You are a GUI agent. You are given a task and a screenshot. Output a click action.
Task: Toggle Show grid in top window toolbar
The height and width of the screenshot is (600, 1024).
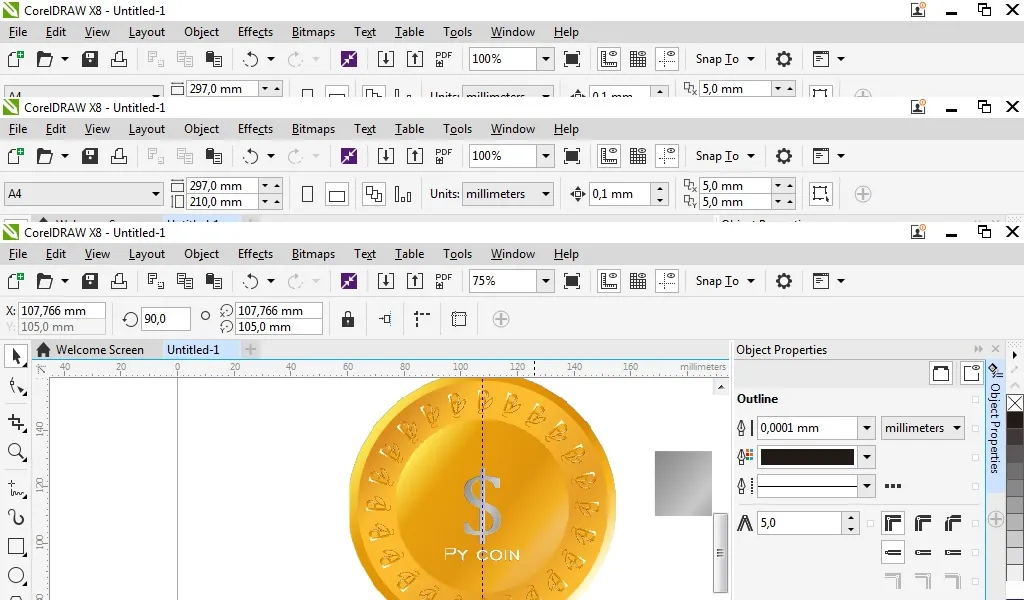(x=638, y=59)
